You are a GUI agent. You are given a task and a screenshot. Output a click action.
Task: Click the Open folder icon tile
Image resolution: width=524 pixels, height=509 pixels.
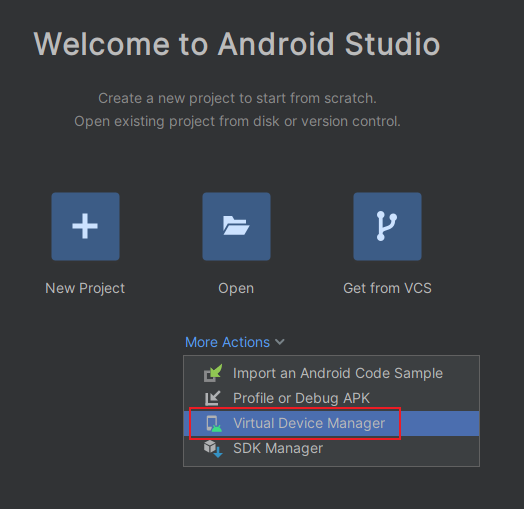[236, 226]
